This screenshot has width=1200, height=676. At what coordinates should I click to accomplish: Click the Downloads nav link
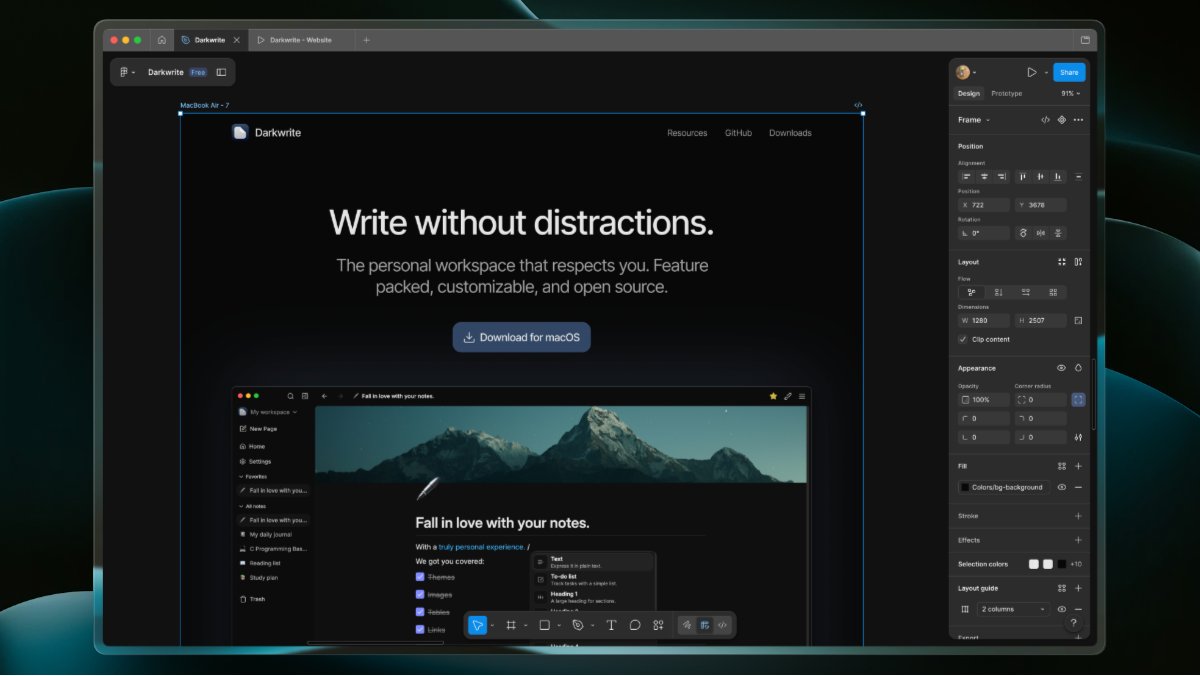tap(790, 133)
